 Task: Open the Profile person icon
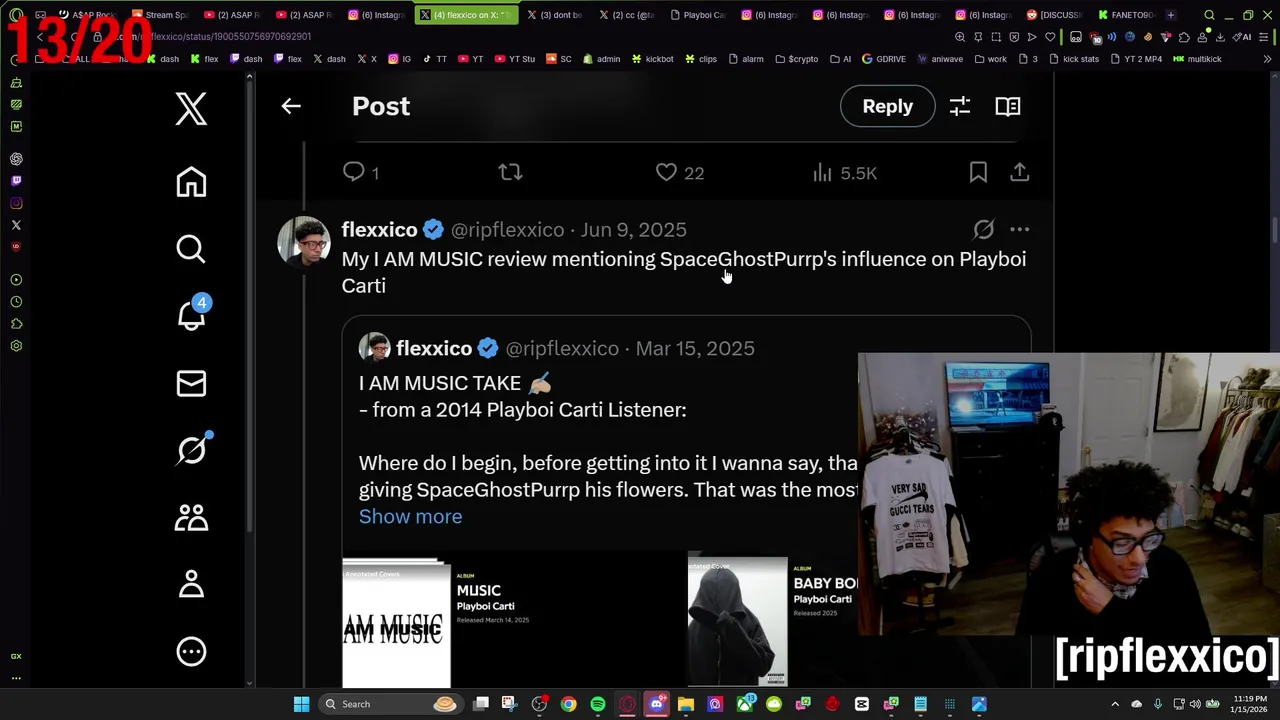tap(191, 584)
